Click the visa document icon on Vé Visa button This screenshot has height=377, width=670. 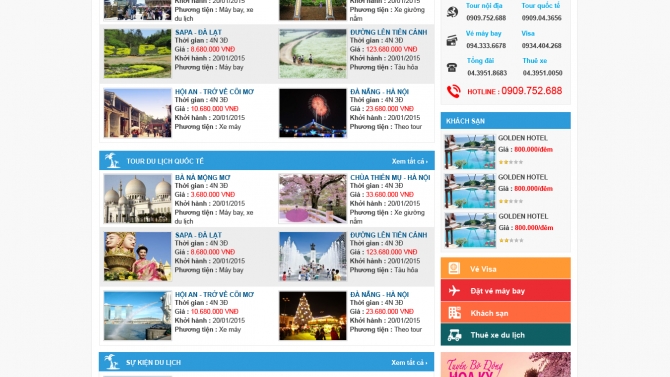pyautogui.click(x=454, y=268)
